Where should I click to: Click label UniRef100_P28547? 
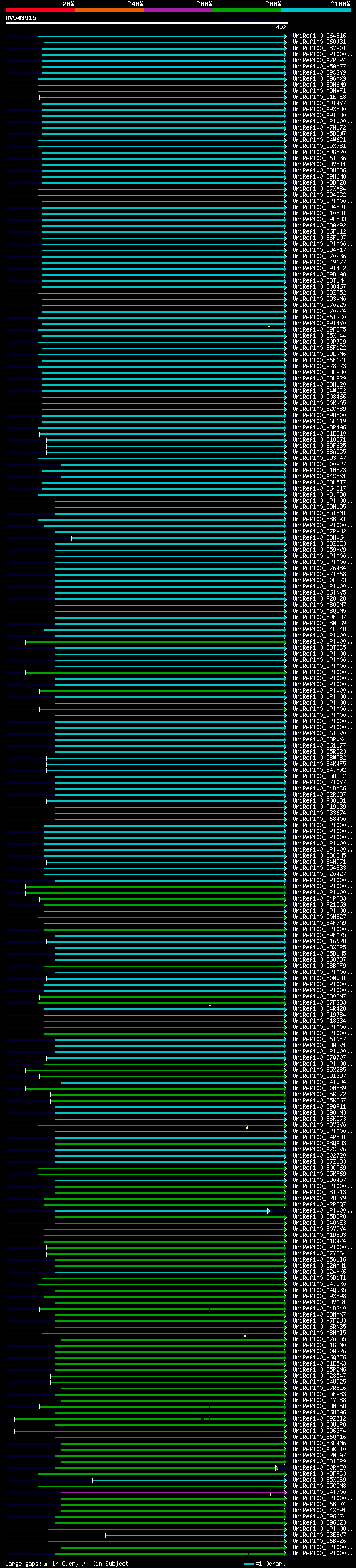tap(319, 1376)
